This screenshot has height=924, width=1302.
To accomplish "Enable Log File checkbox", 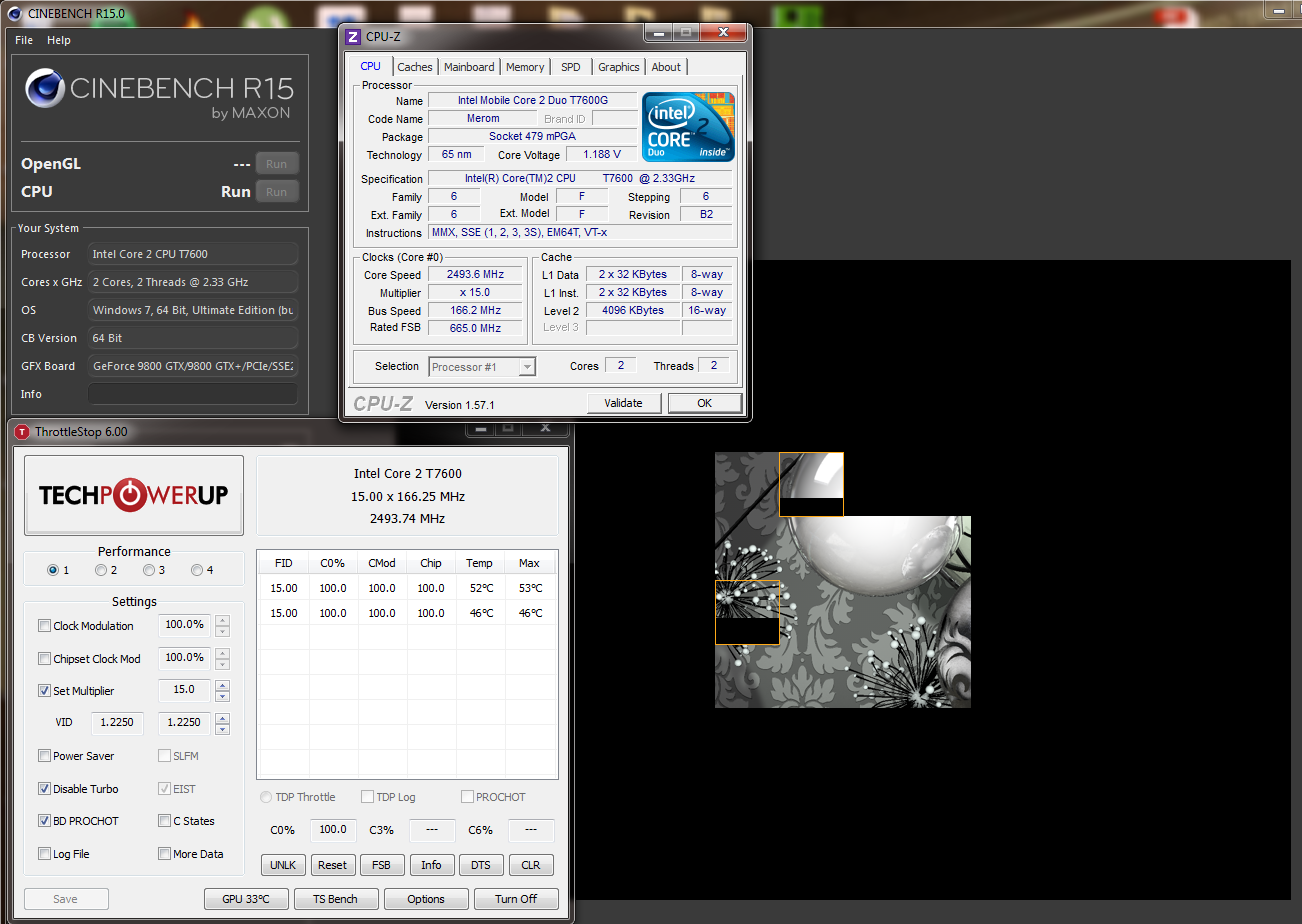I will tap(44, 854).
